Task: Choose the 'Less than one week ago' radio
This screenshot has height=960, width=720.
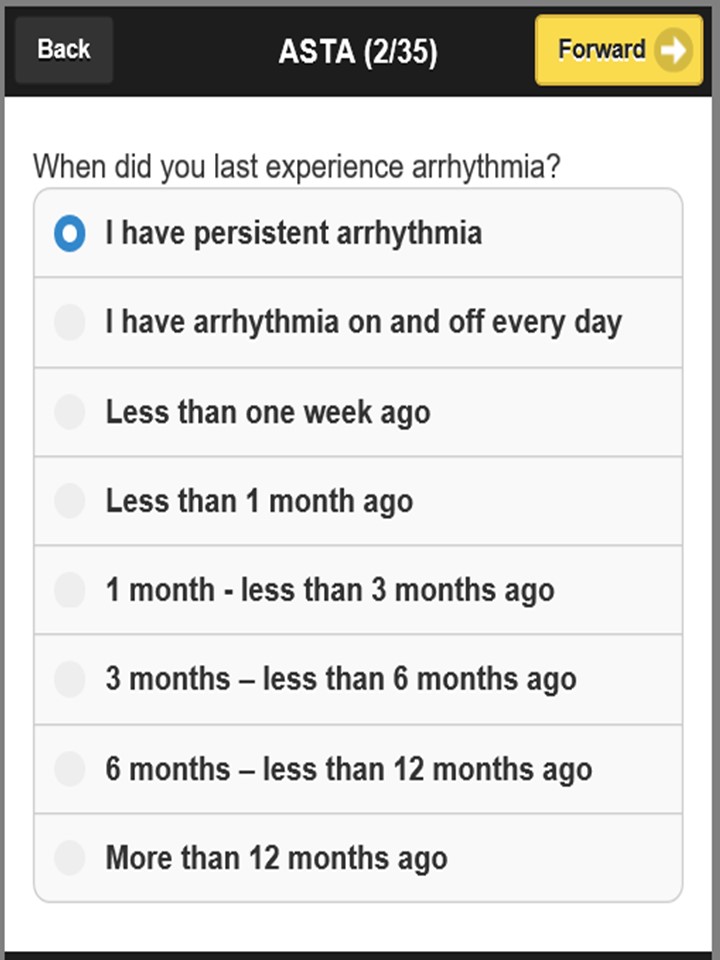Action: pos(69,412)
